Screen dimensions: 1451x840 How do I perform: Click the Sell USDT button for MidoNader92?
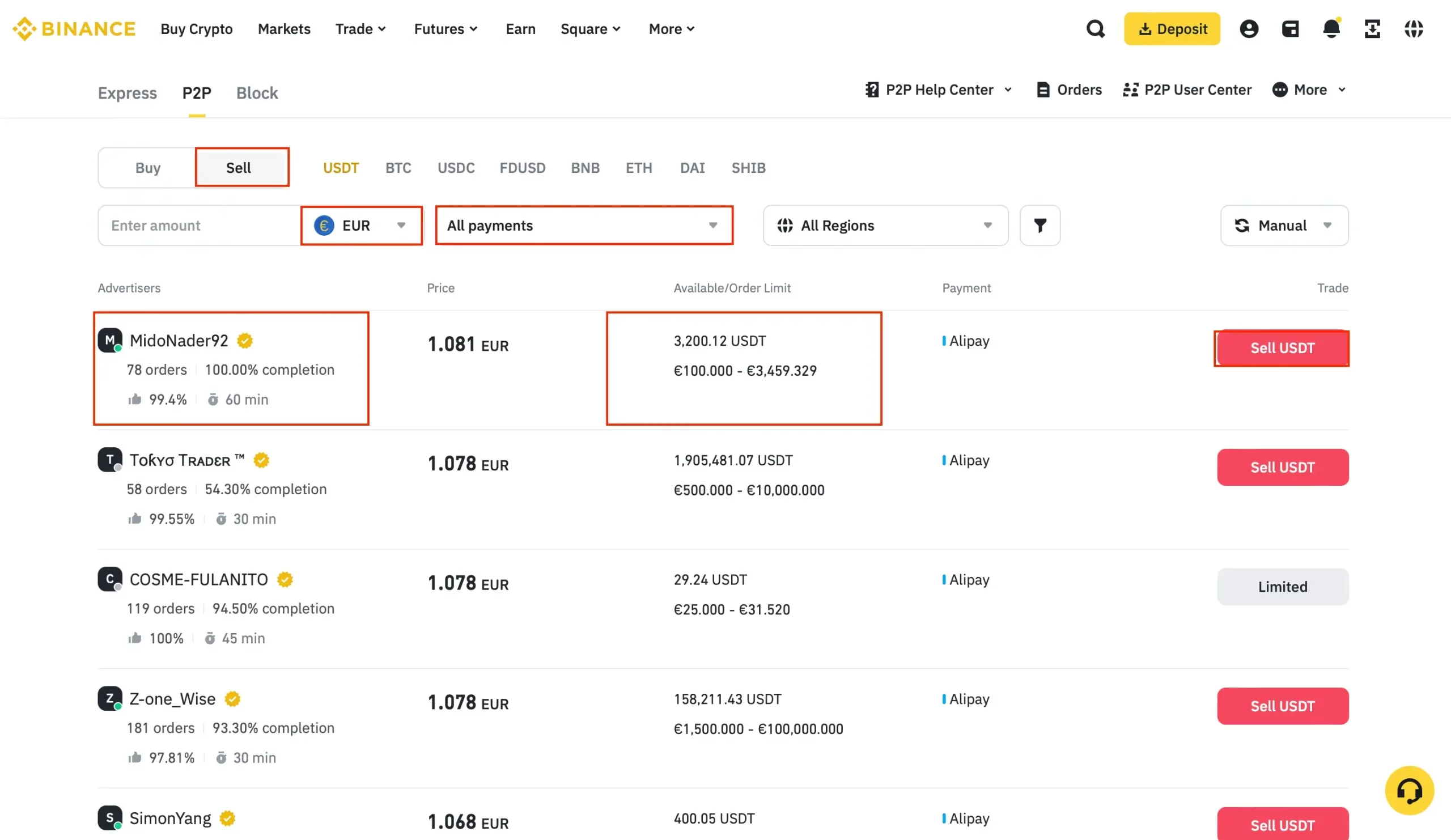1283,348
